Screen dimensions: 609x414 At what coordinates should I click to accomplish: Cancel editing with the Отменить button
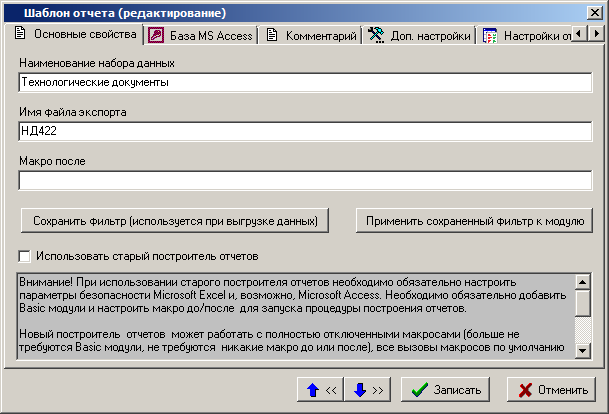pyautogui.click(x=552, y=389)
